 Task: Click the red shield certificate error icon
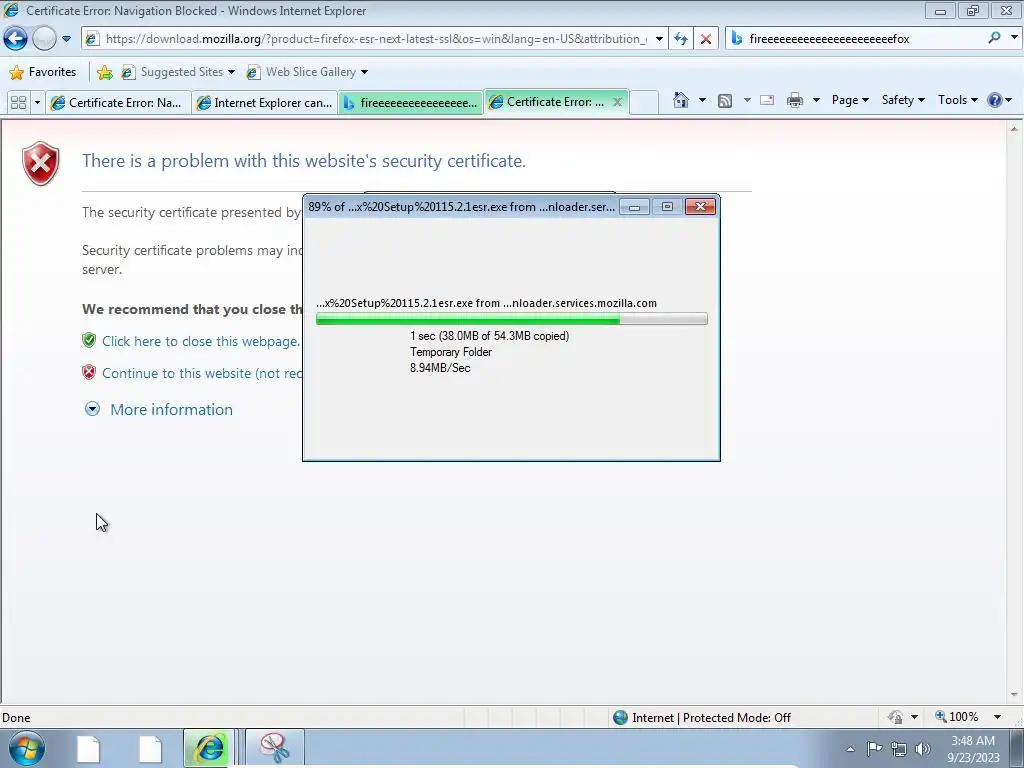(x=40, y=163)
